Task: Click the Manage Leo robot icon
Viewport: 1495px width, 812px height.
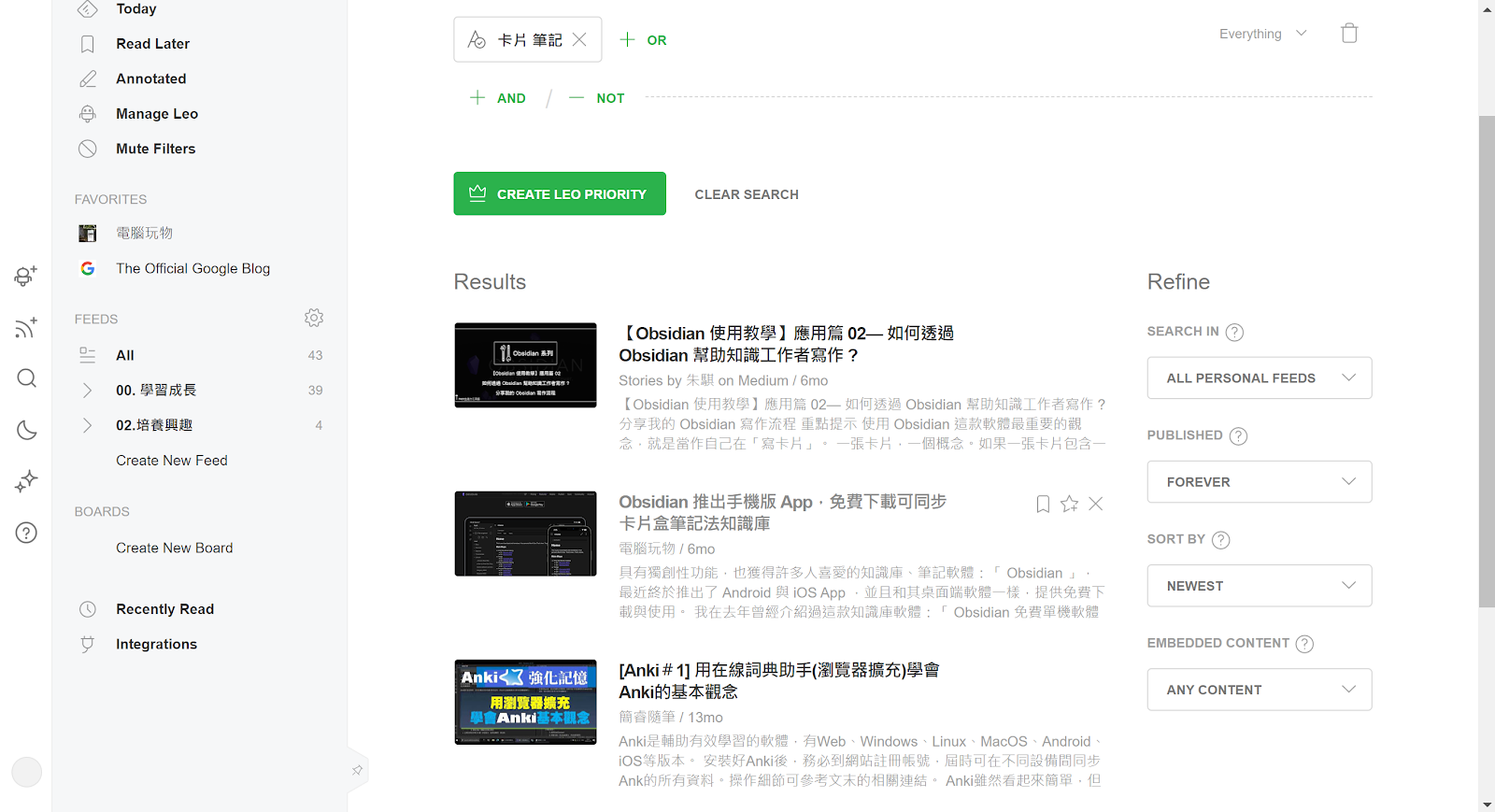Action: pos(87,114)
